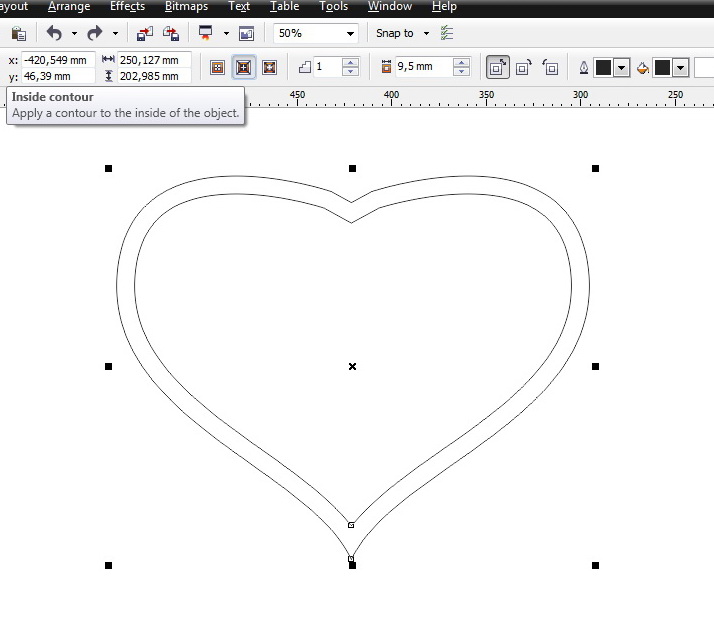Open the Window menu

(390, 6)
